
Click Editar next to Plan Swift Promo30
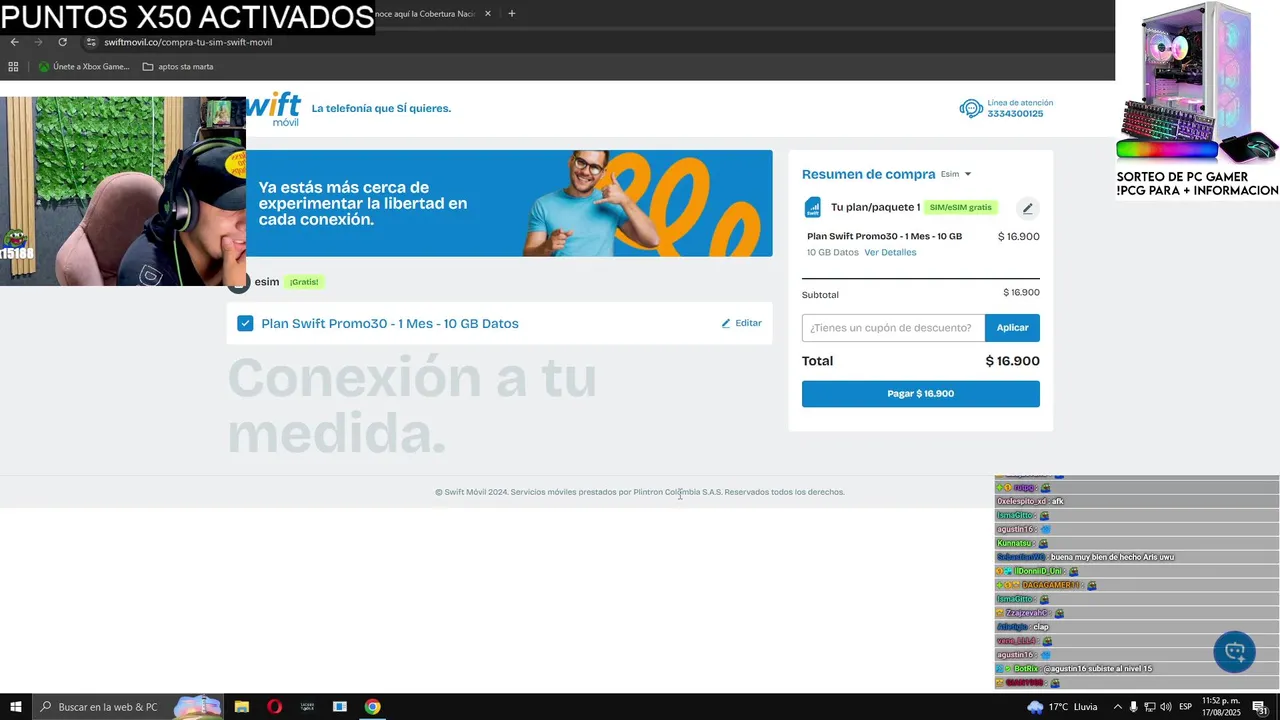(741, 323)
